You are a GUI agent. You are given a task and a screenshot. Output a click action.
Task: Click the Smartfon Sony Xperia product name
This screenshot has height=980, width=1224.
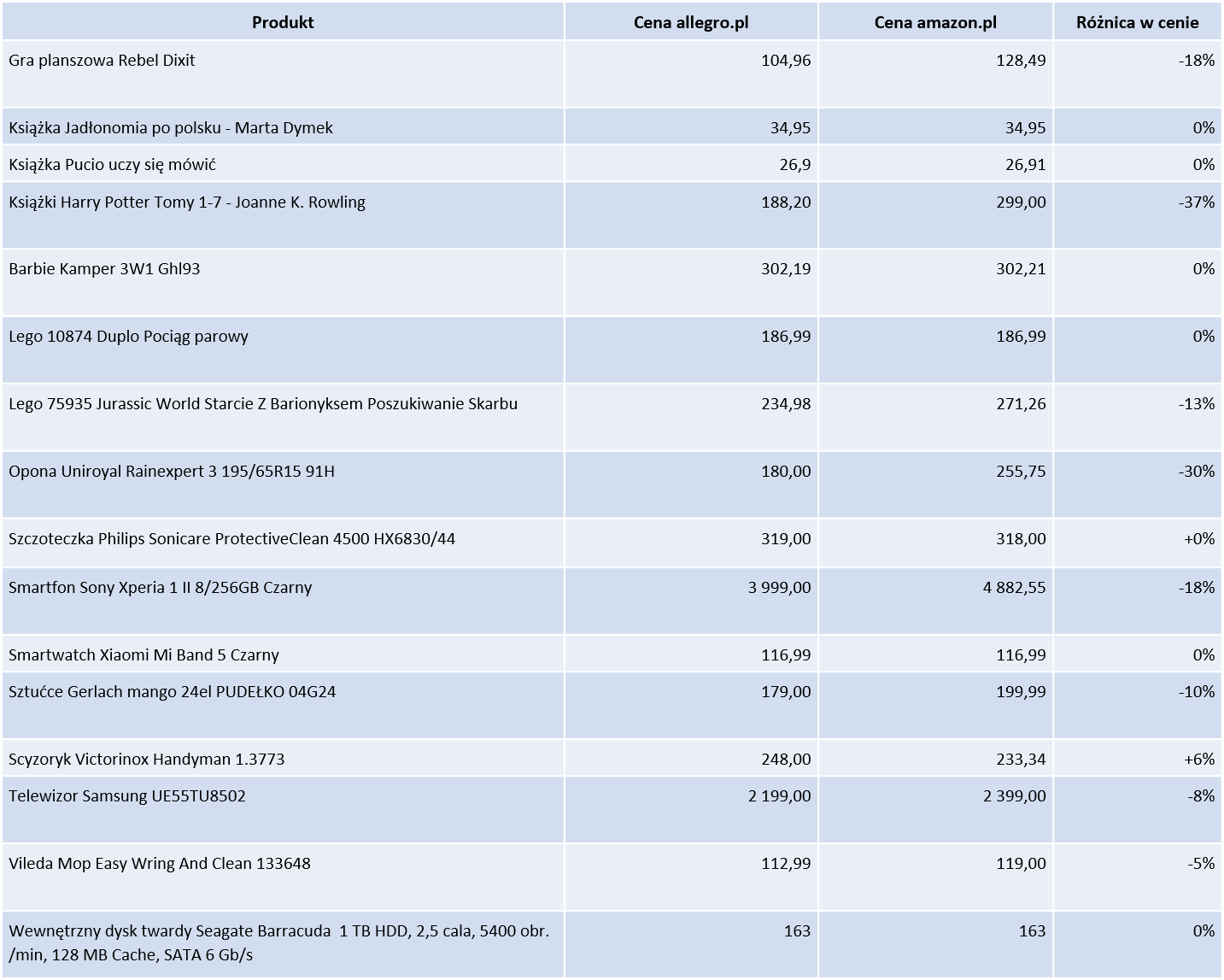pos(161,588)
